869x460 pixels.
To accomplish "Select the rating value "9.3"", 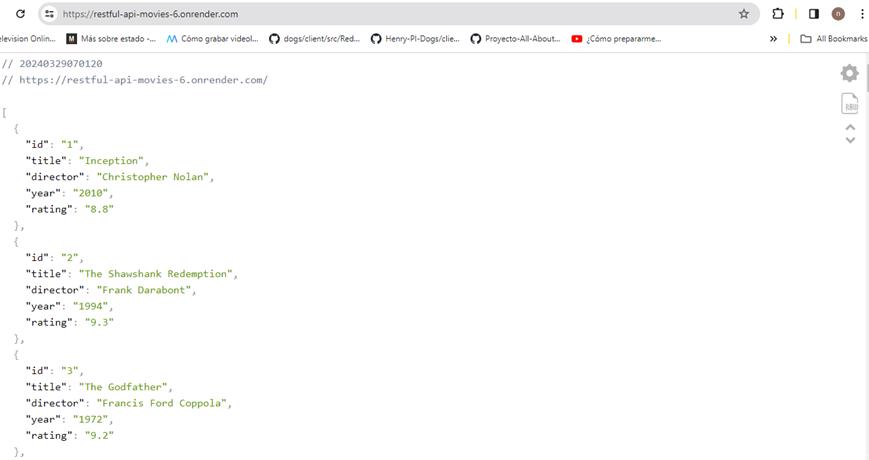I will (x=99, y=322).
